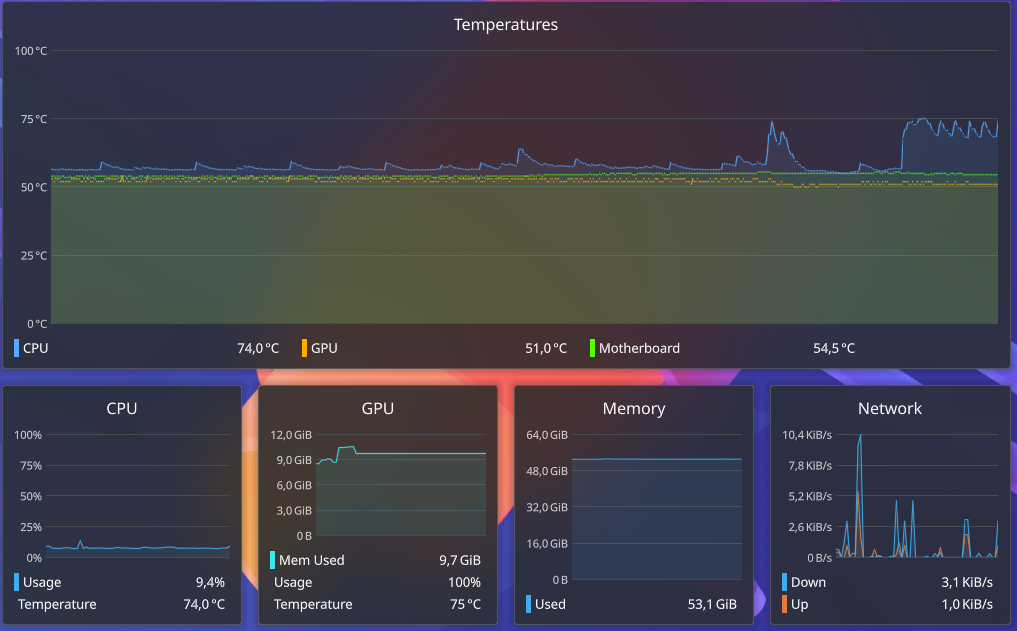Viewport: 1017px width, 631px height.
Task: Click the Temperature label in GPU widget
Action: point(313,604)
